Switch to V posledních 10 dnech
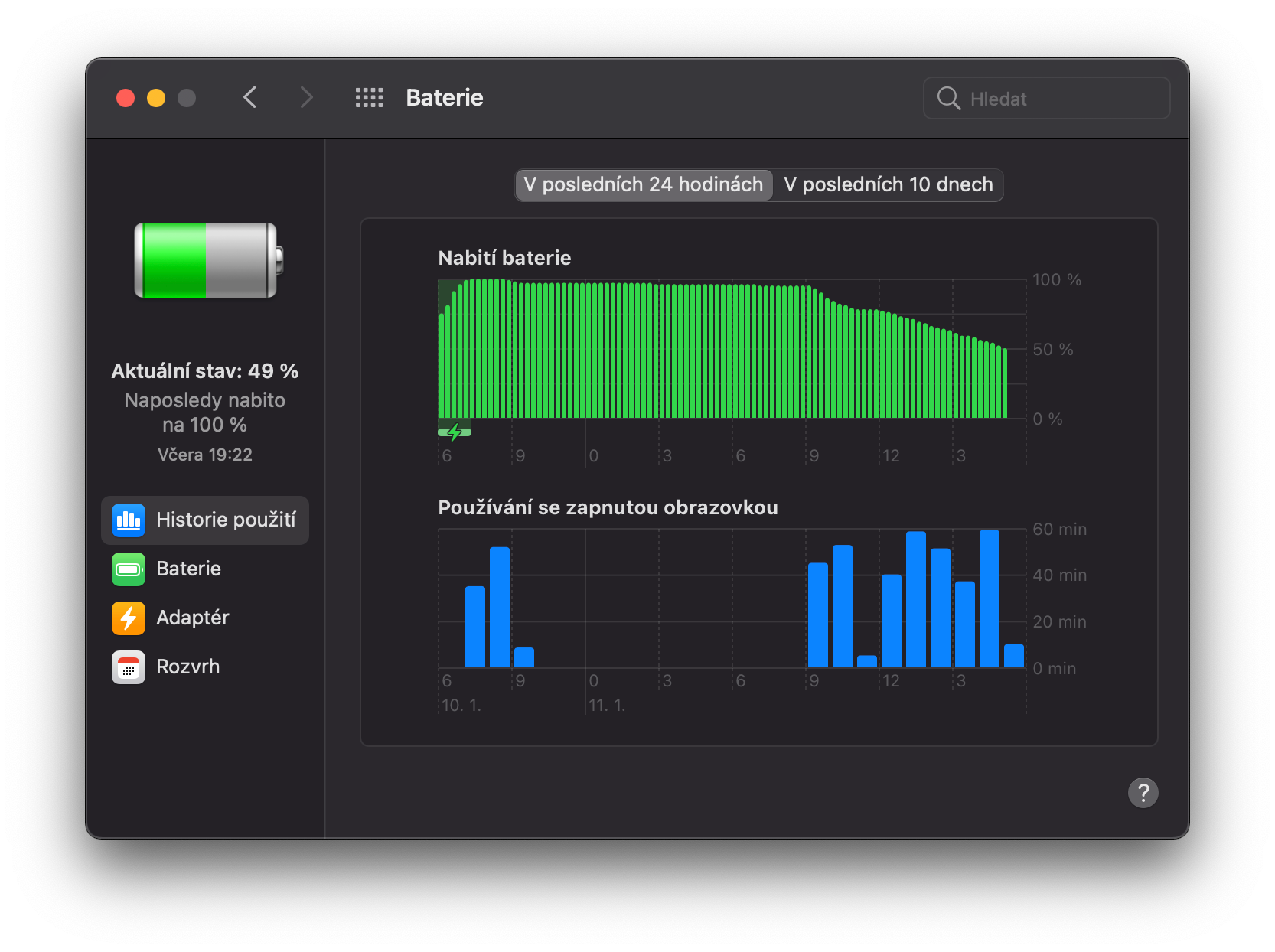1275x952 pixels. 888,184
